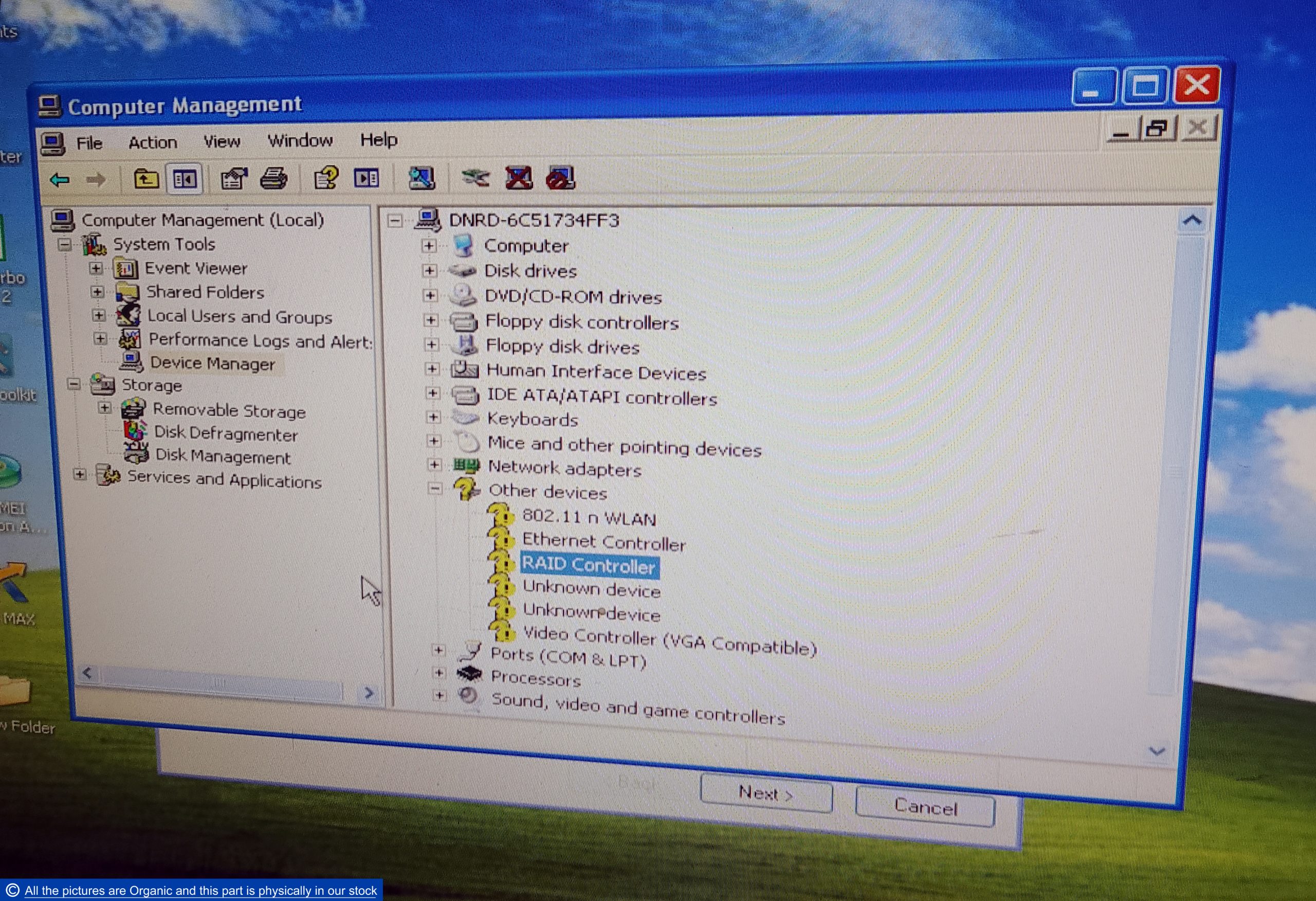
Task: Collapse the Other devices node
Action: pos(435,488)
